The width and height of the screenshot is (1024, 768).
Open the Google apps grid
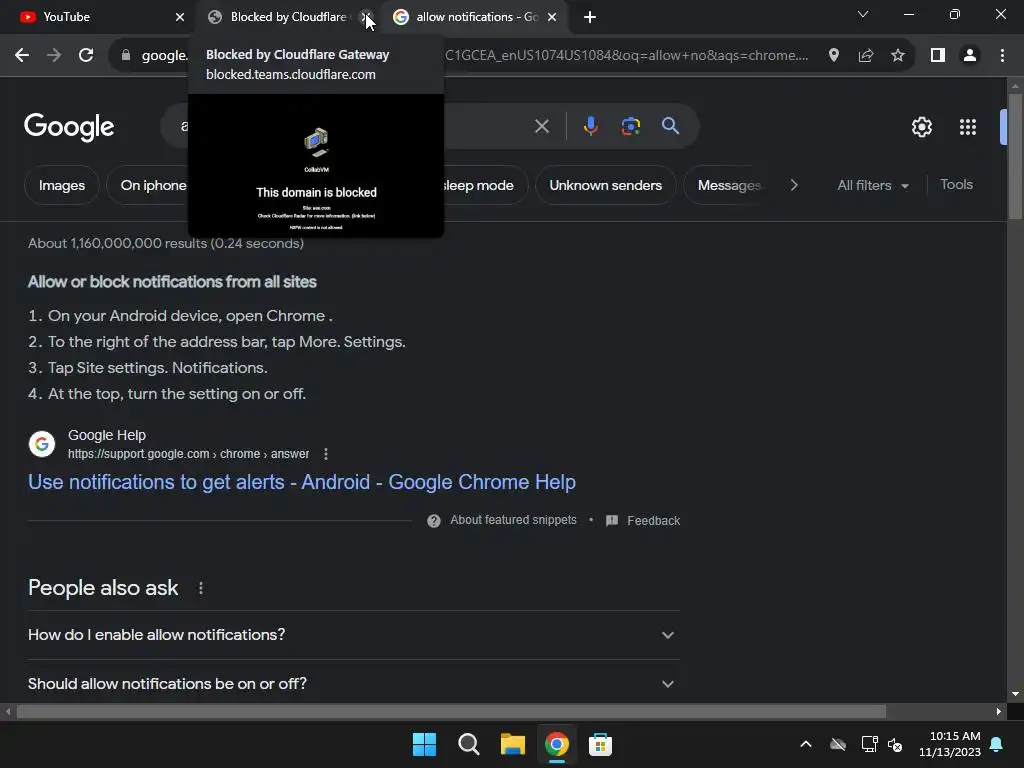[968, 127]
